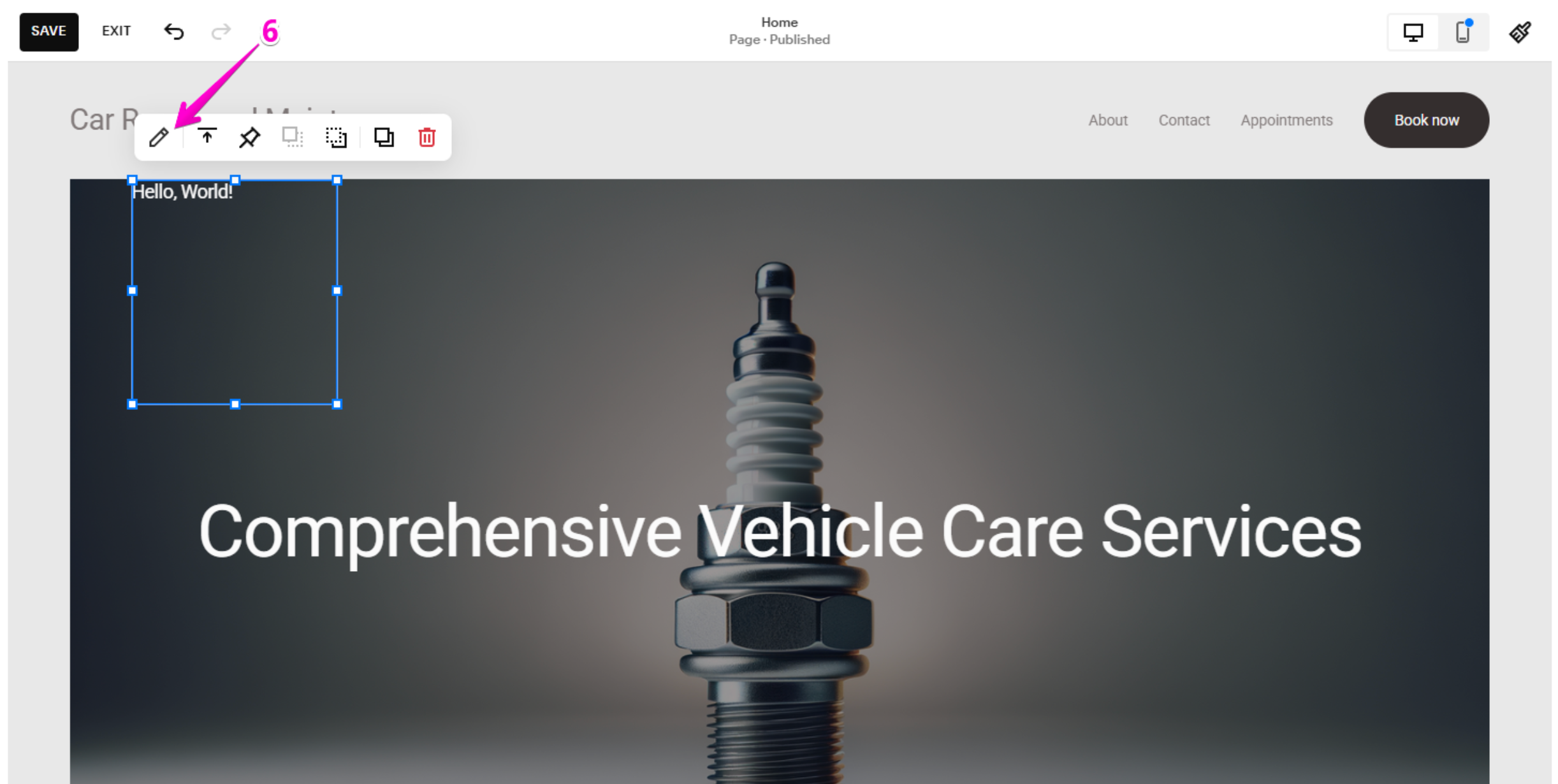
Task: Click the dashed bring-forward icon
Action: point(336,137)
